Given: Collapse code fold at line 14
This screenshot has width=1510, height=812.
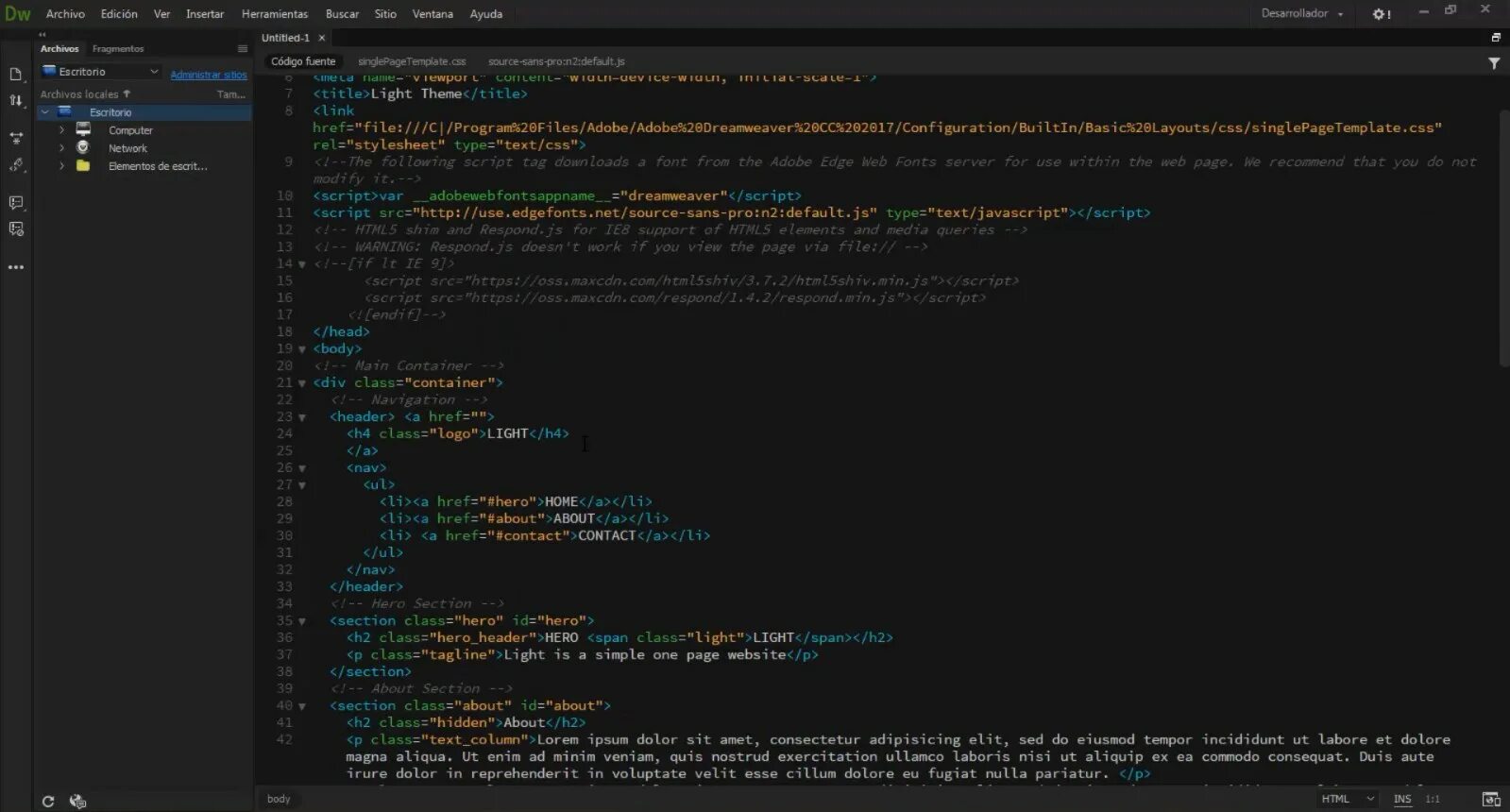Looking at the screenshot, I should tap(302, 264).
